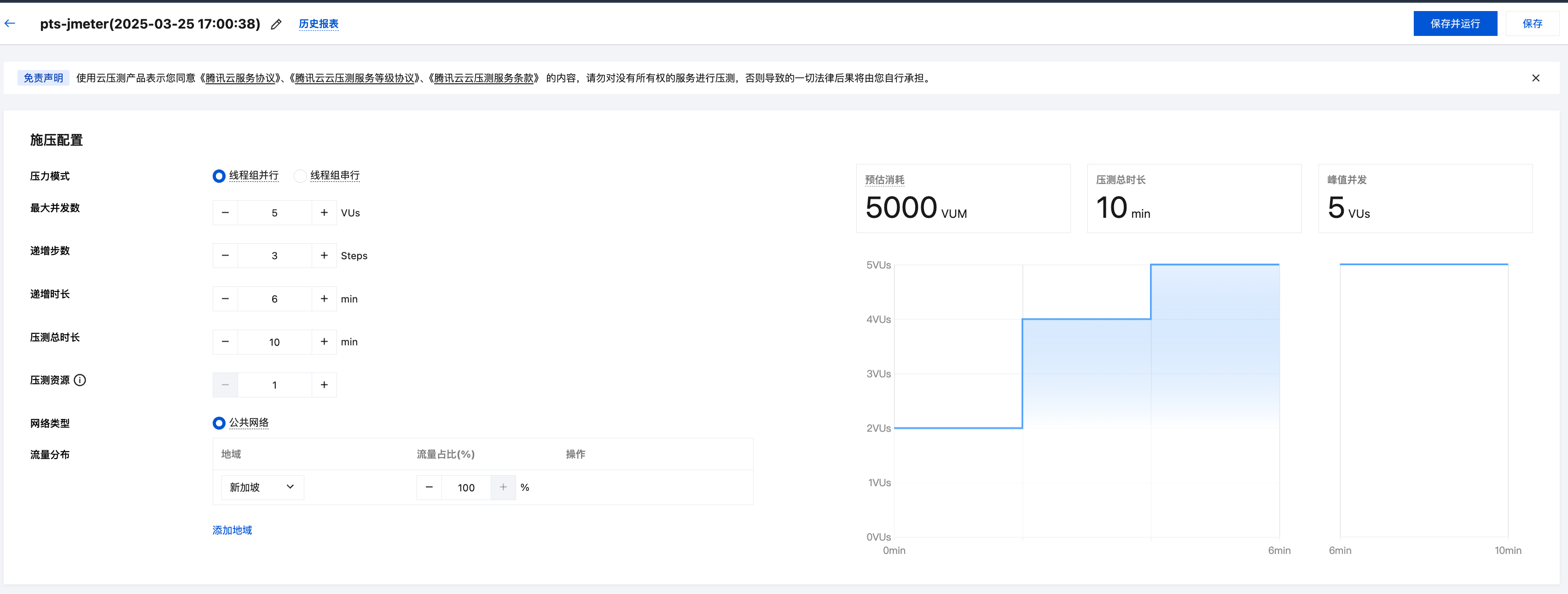Decrease 递增步数 with the minus button

pyautogui.click(x=225, y=256)
